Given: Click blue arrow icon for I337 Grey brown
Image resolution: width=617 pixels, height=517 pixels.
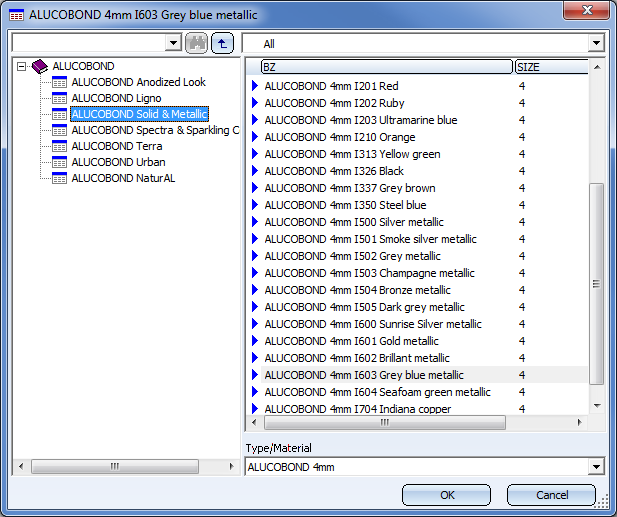Looking at the screenshot, I should [255, 188].
